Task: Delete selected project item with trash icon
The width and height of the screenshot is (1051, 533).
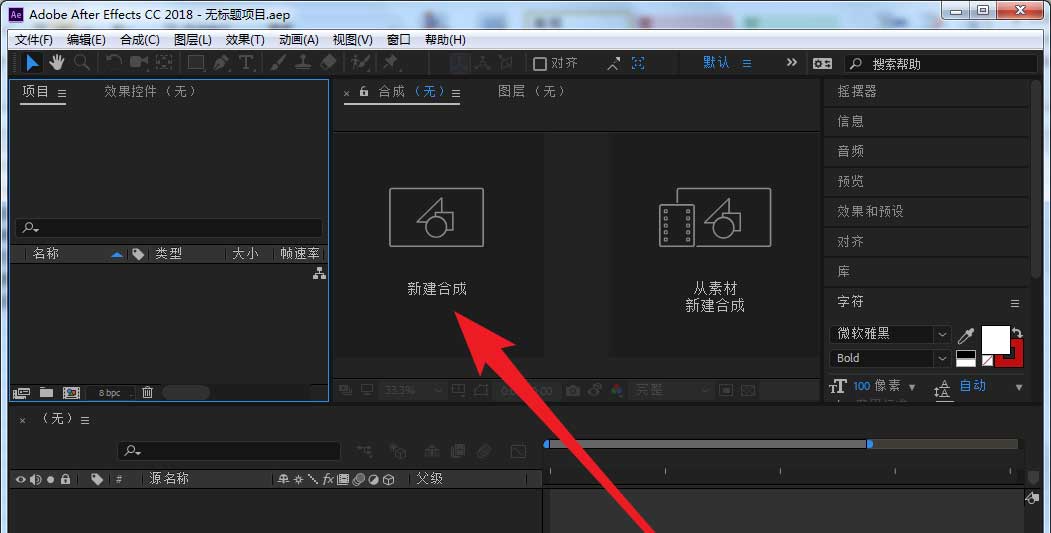Action: pos(147,392)
